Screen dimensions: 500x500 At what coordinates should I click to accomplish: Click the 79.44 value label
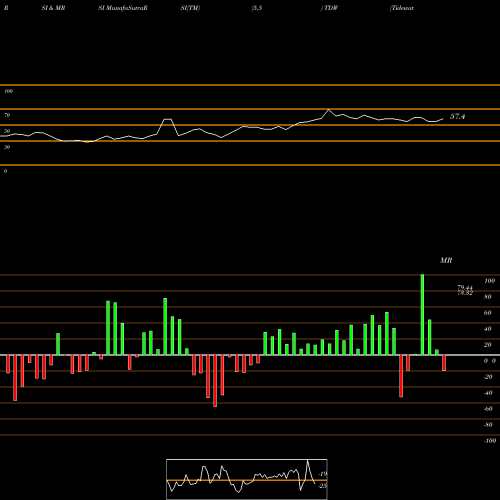[465, 287]
